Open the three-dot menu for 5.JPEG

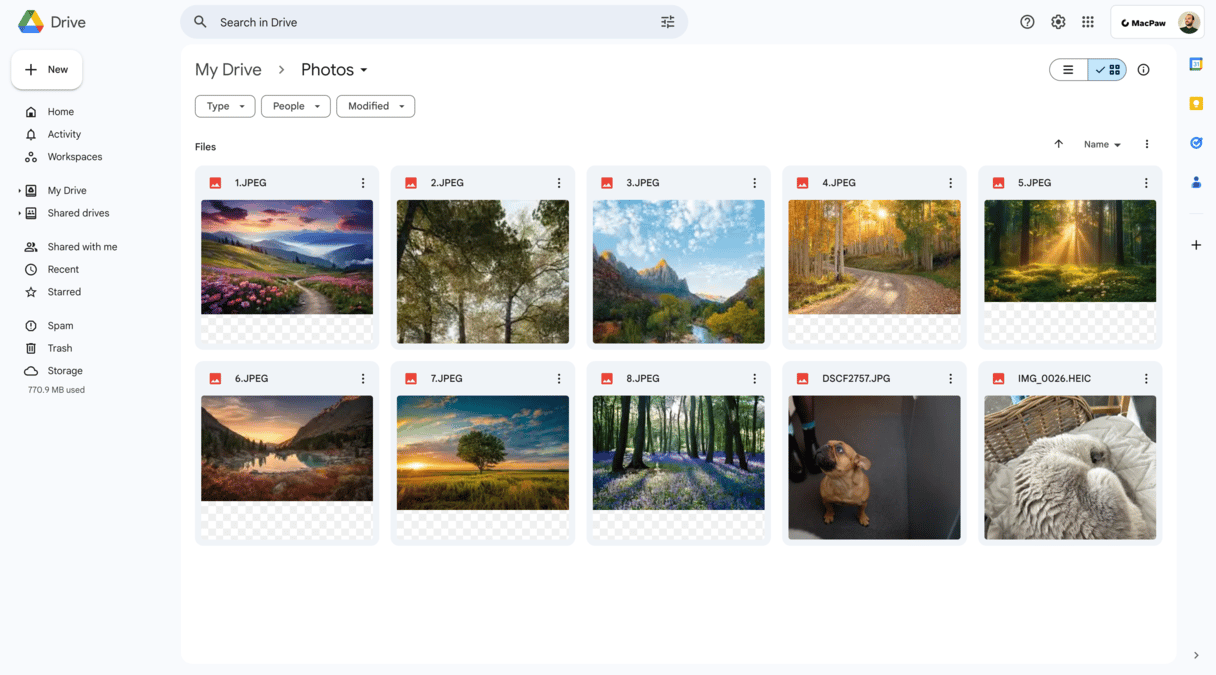(1146, 183)
